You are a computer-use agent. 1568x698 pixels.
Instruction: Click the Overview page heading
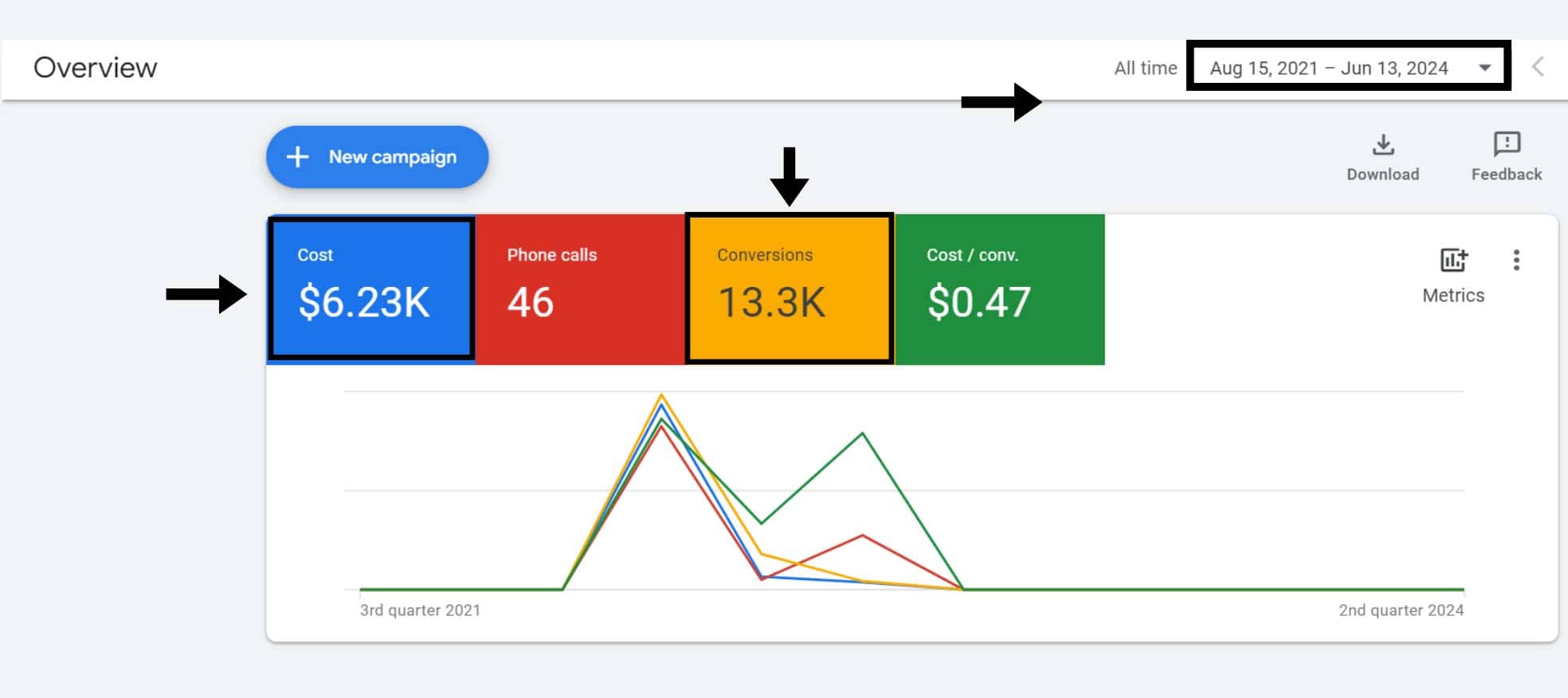[96, 68]
